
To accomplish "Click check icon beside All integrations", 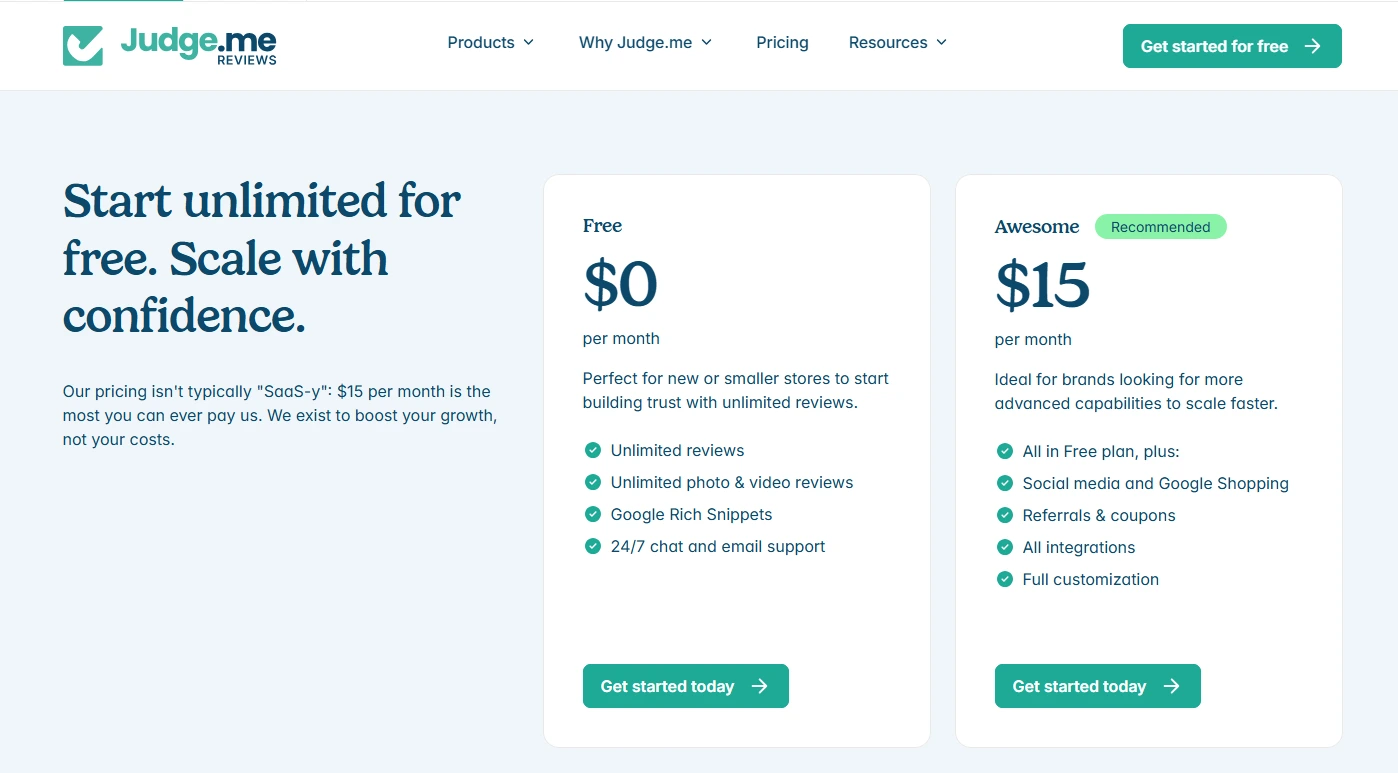I will click(x=1004, y=547).
